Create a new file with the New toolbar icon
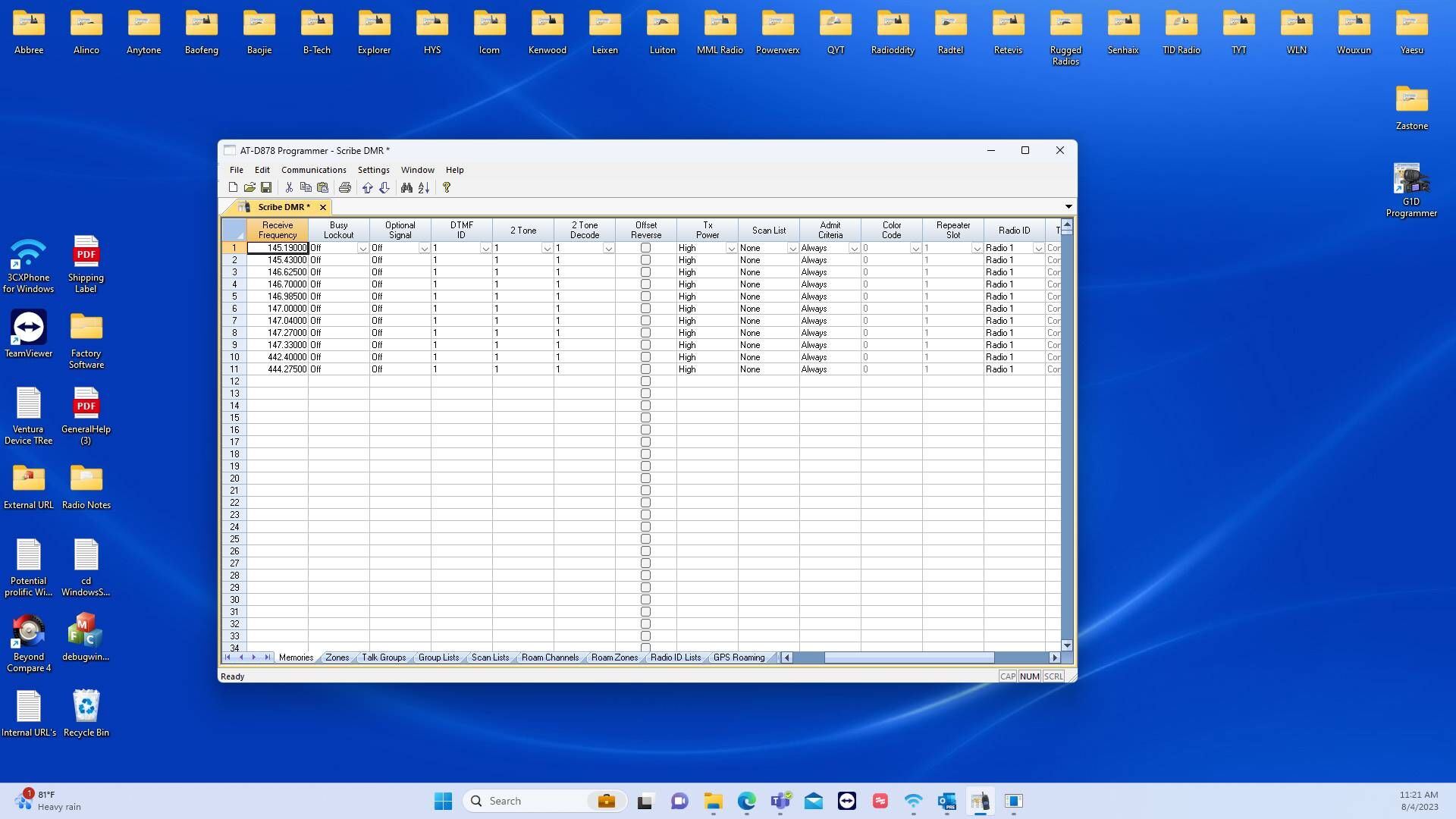The image size is (1456, 819). [233, 187]
